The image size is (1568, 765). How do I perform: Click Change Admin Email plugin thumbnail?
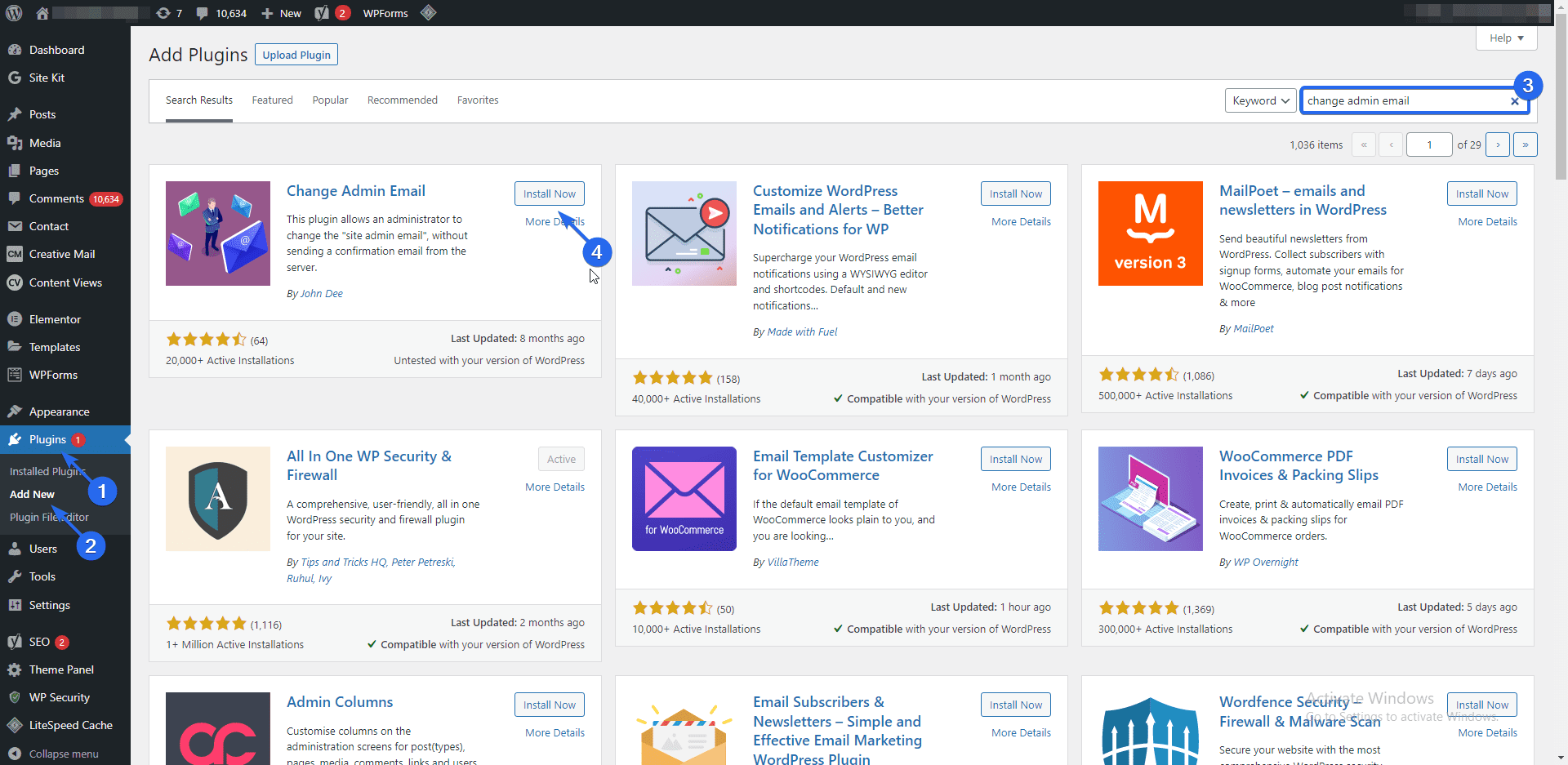click(218, 234)
